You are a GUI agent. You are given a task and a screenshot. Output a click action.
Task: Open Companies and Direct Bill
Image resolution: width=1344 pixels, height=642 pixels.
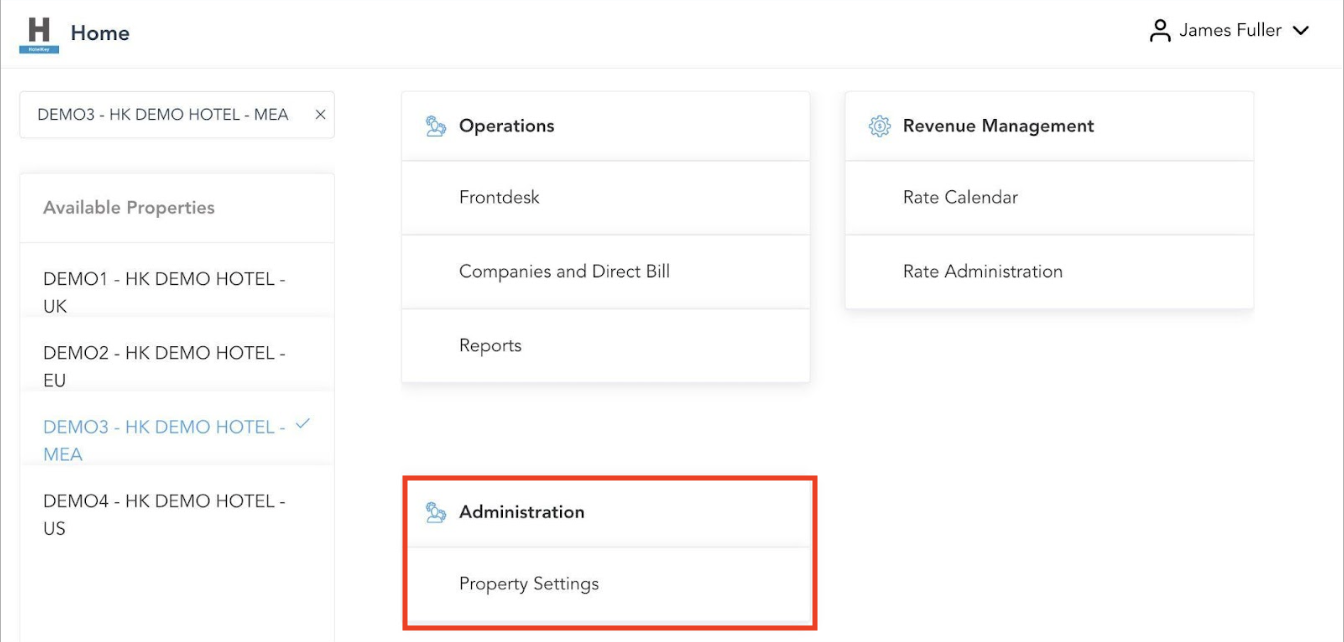pos(564,271)
